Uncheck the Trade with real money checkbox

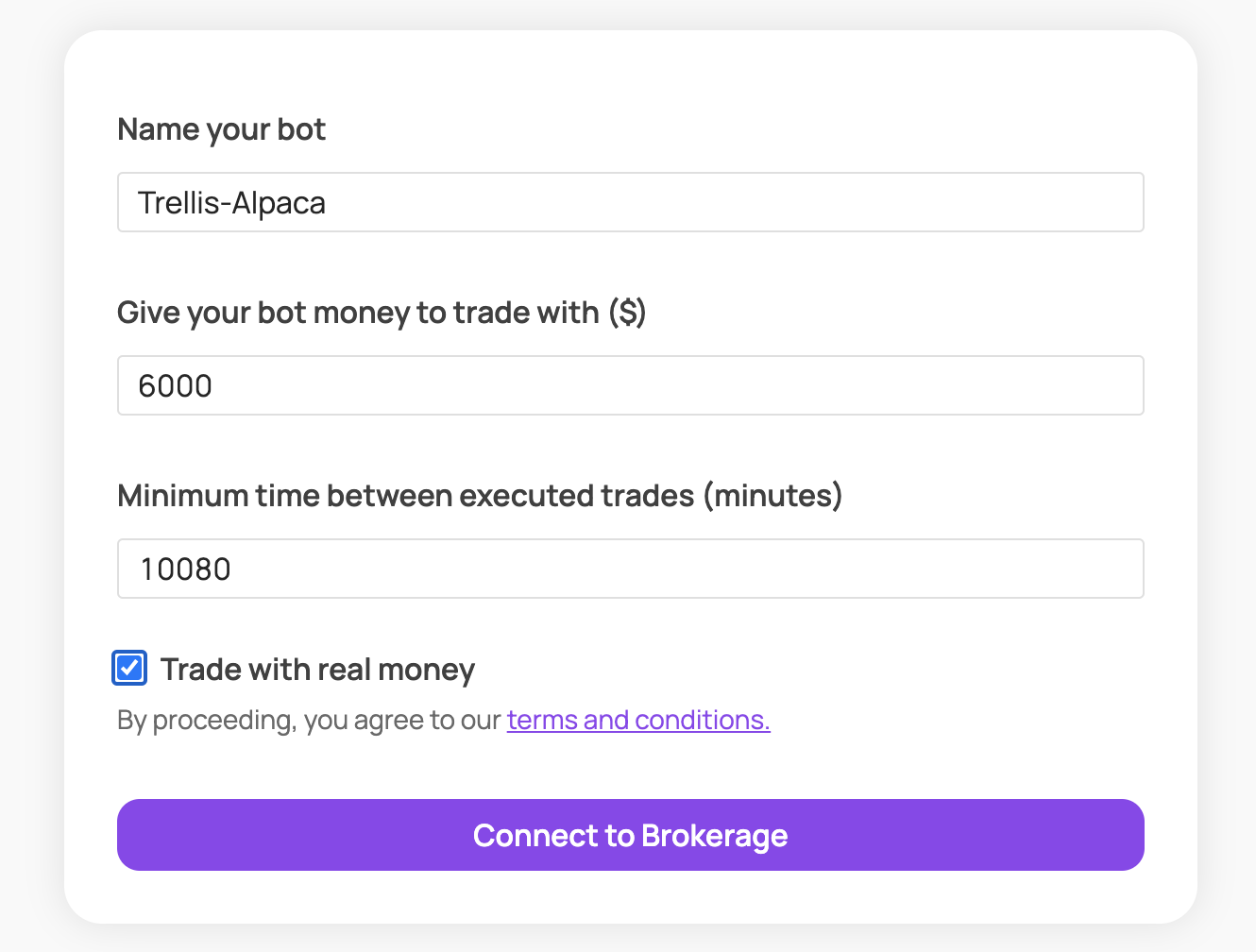pos(129,668)
